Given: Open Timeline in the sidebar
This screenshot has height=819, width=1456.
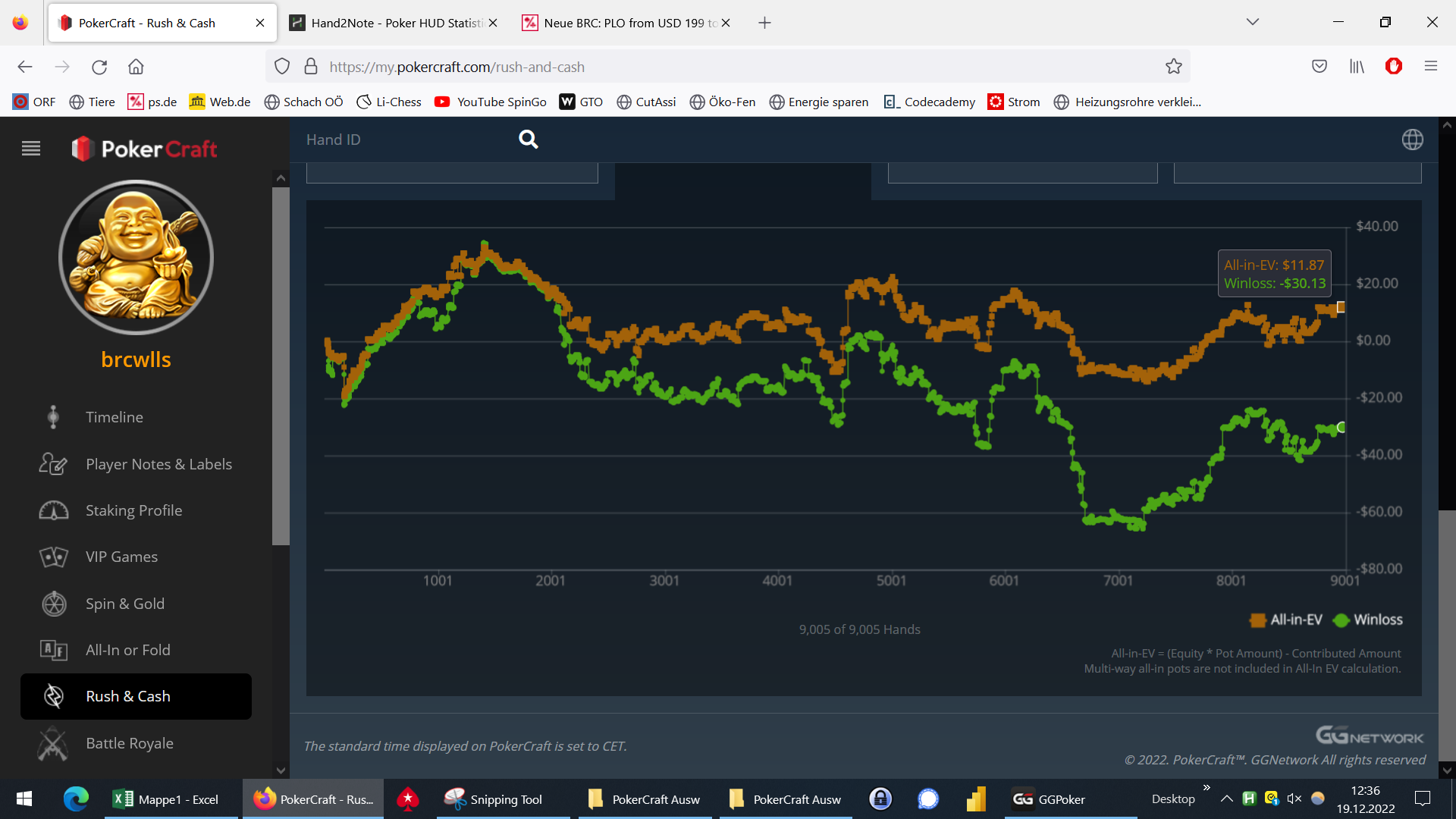Looking at the screenshot, I should point(115,417).
